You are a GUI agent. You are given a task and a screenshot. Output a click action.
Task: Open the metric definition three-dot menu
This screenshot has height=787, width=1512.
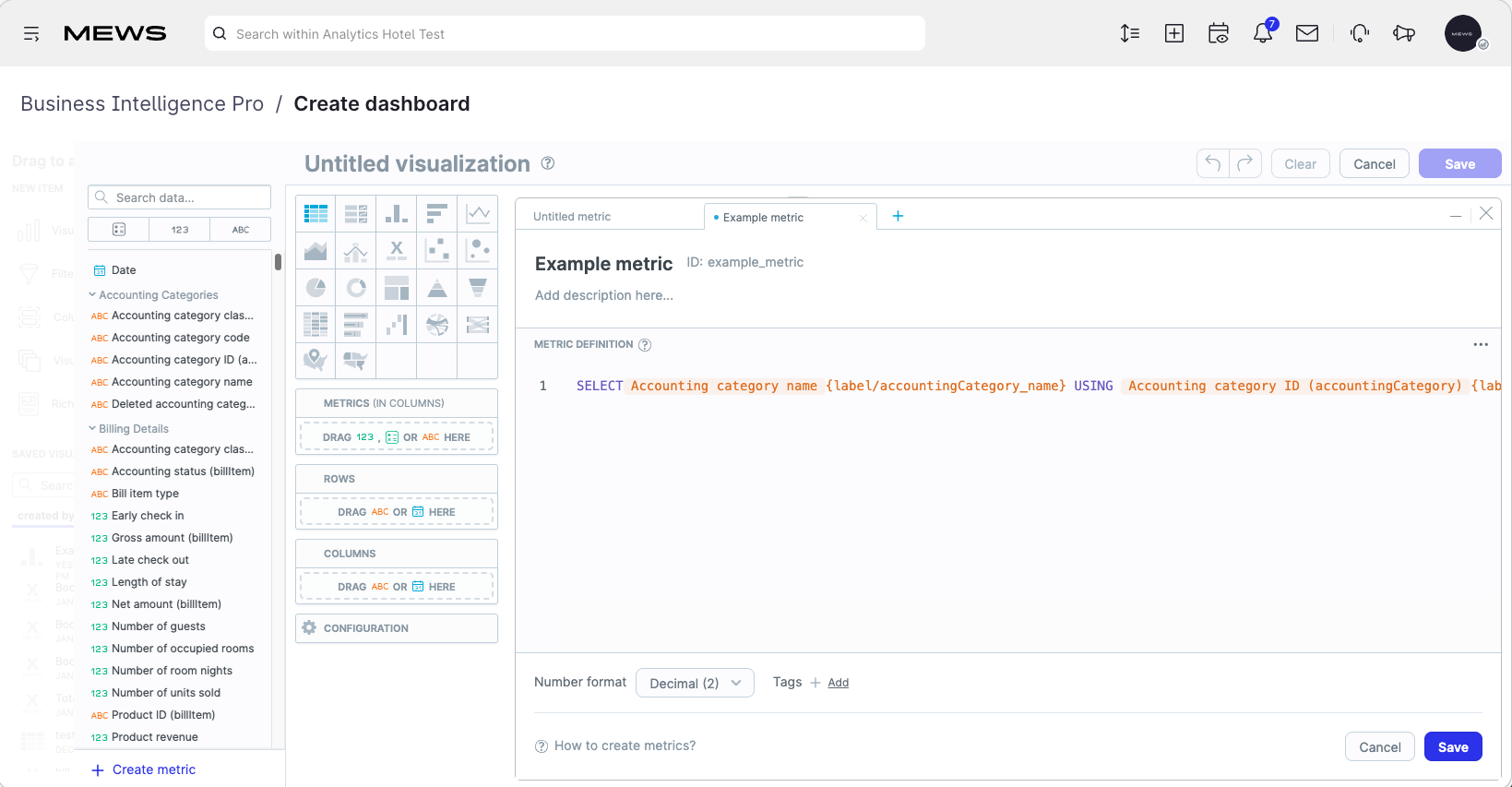click(x=1481, y=344)
